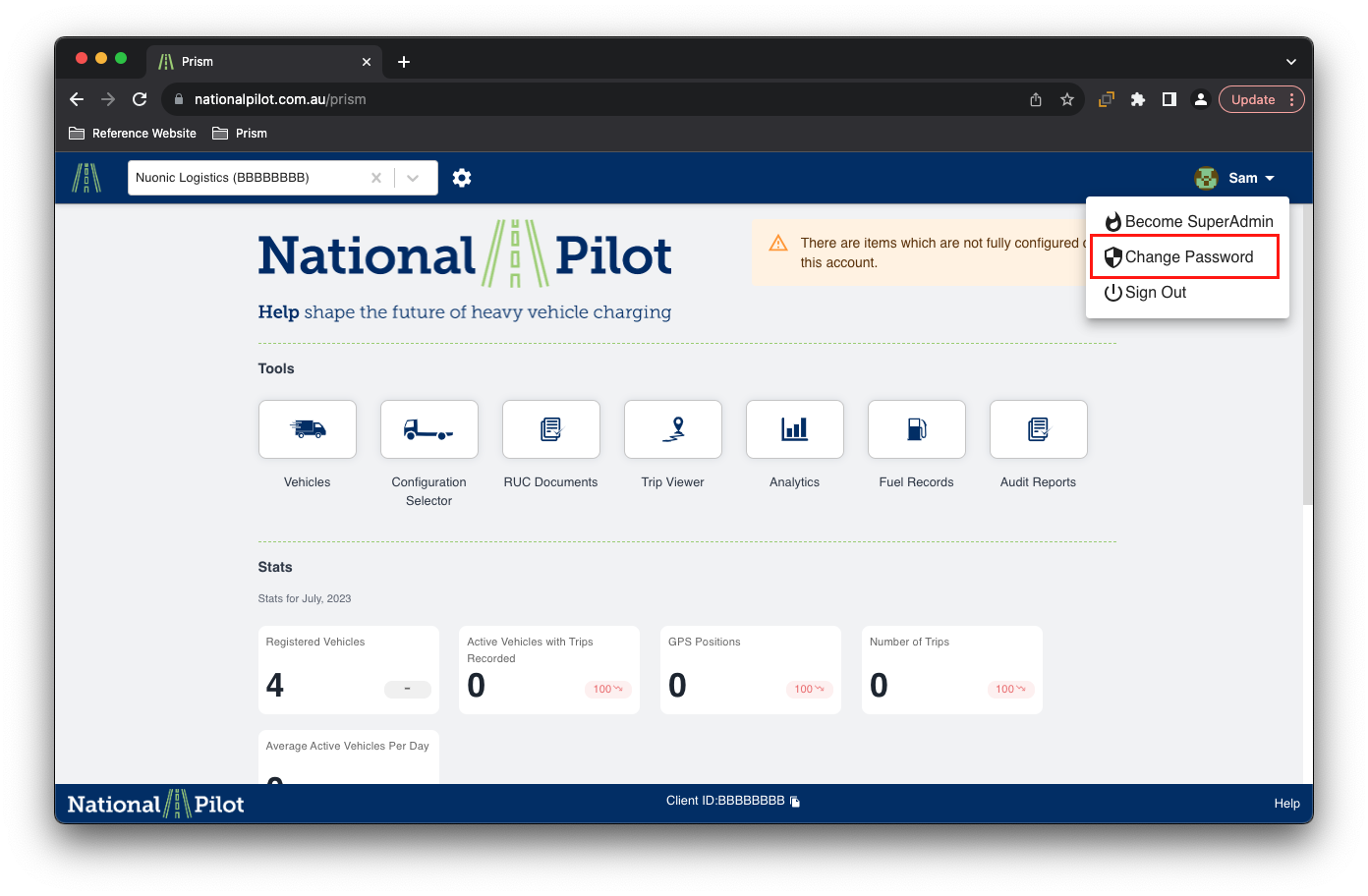The height and width of the screenshot is (896, 1368).
Task: Launch the Trip Viewer tool
Action: 673,429
